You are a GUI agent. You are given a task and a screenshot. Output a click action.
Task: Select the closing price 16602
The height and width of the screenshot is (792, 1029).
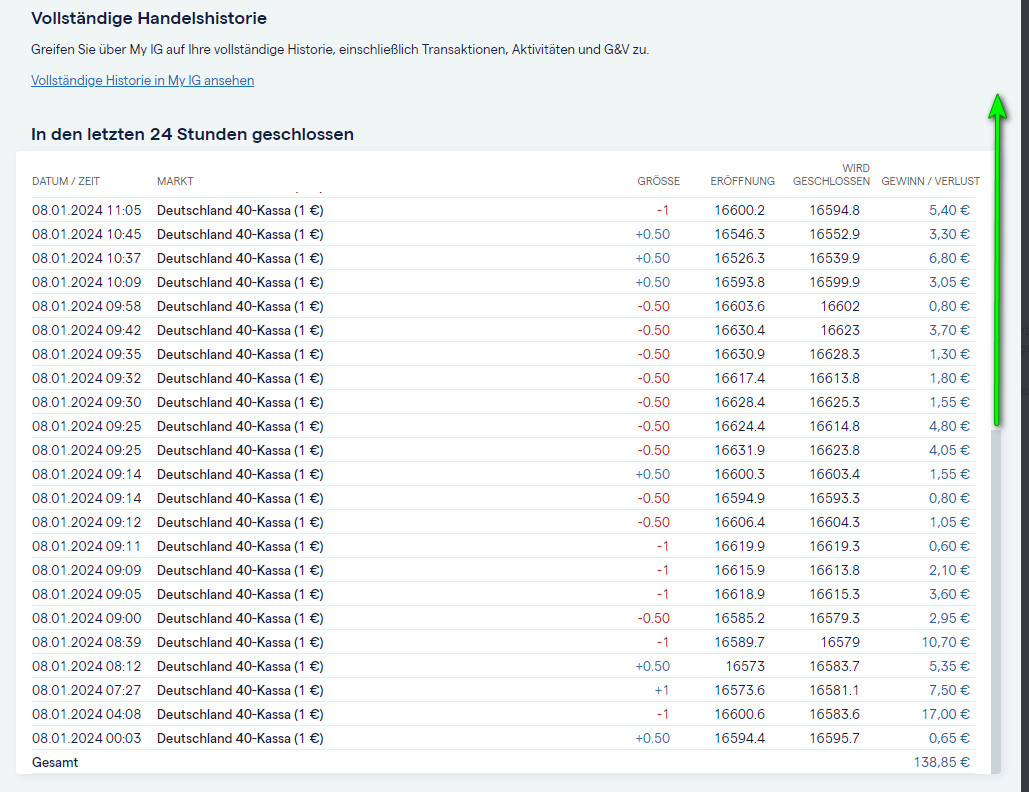coord(840,306)
